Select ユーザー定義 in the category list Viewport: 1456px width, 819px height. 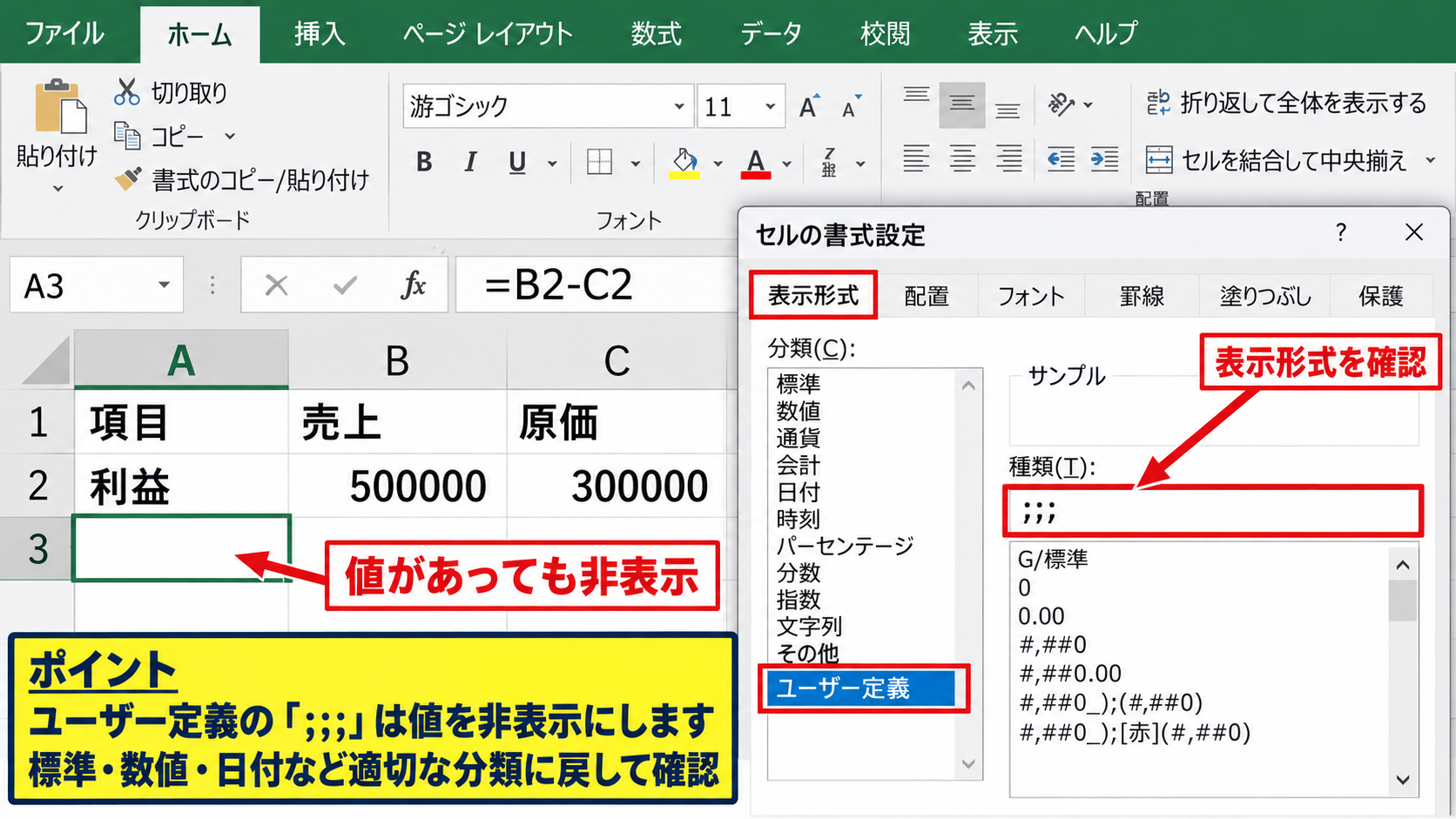862,688
